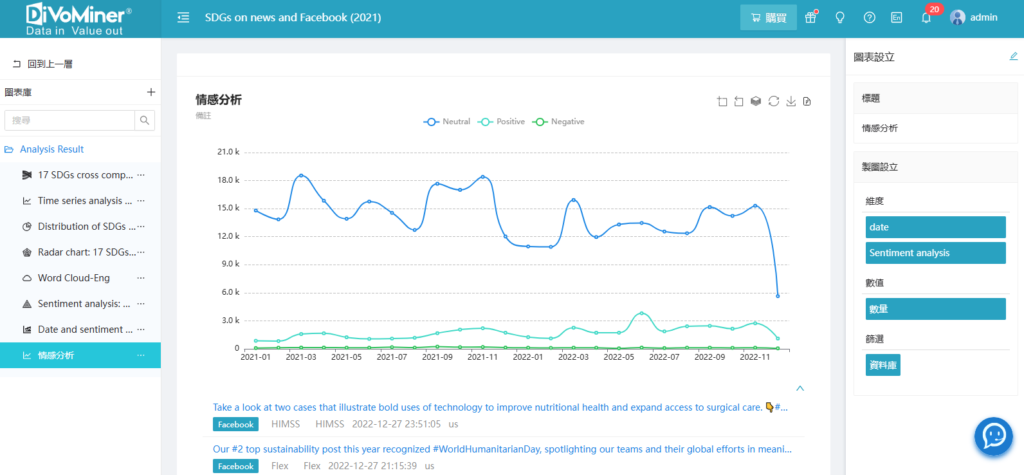Image resolution: width=1024 pixels, height=475 pixels.
Task: Open the options menu for Word Cloud-Eng
Action: (141, 278)
